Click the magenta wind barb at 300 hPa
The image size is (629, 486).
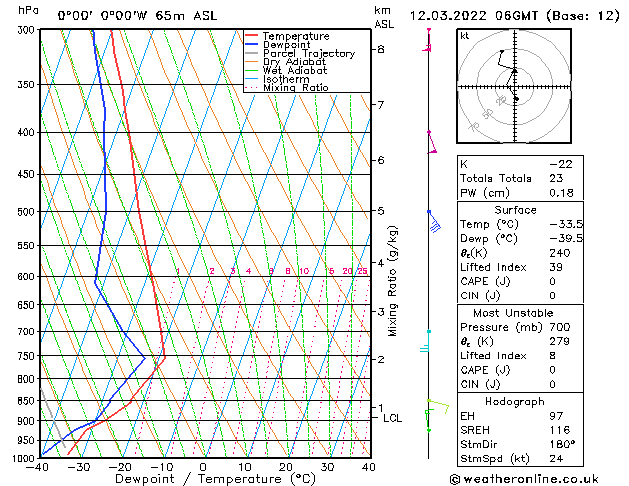(x=428, y=40)
